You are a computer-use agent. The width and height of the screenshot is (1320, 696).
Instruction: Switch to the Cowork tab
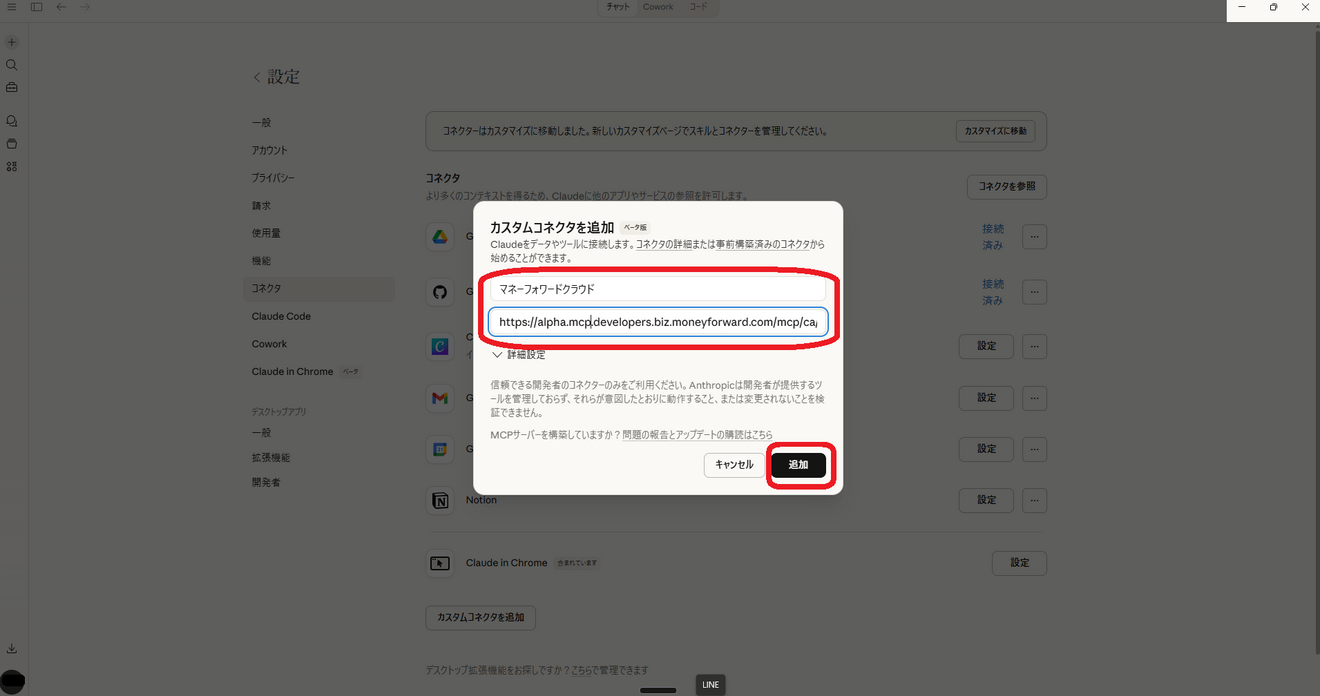658,7
